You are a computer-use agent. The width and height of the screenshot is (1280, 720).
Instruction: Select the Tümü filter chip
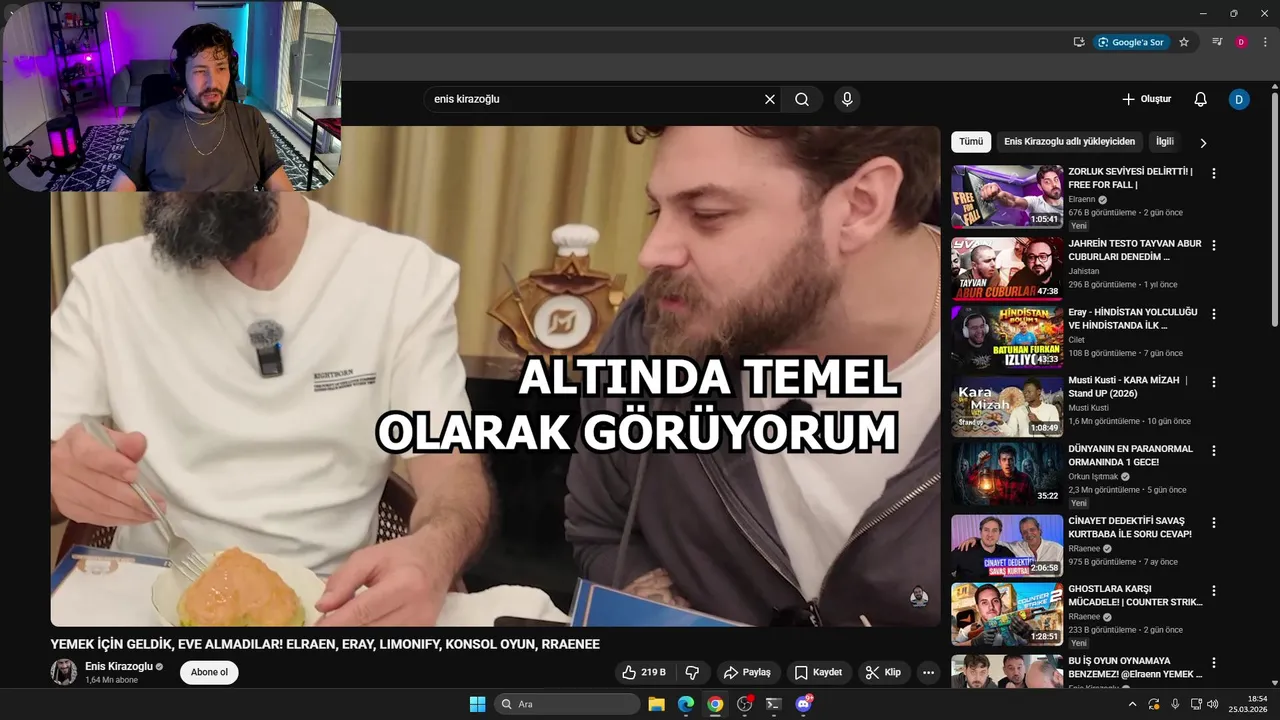(971, 142)
